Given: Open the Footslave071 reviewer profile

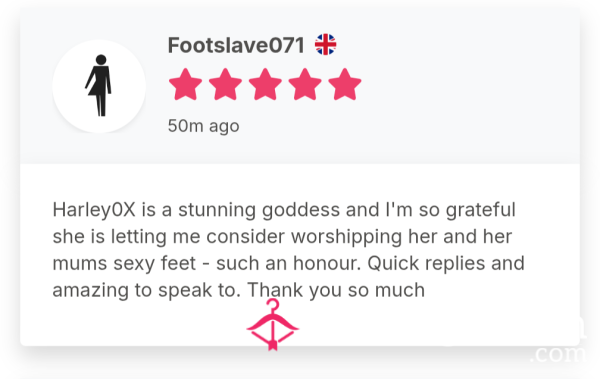Looking at the screenshot, I should click(236, 45).
